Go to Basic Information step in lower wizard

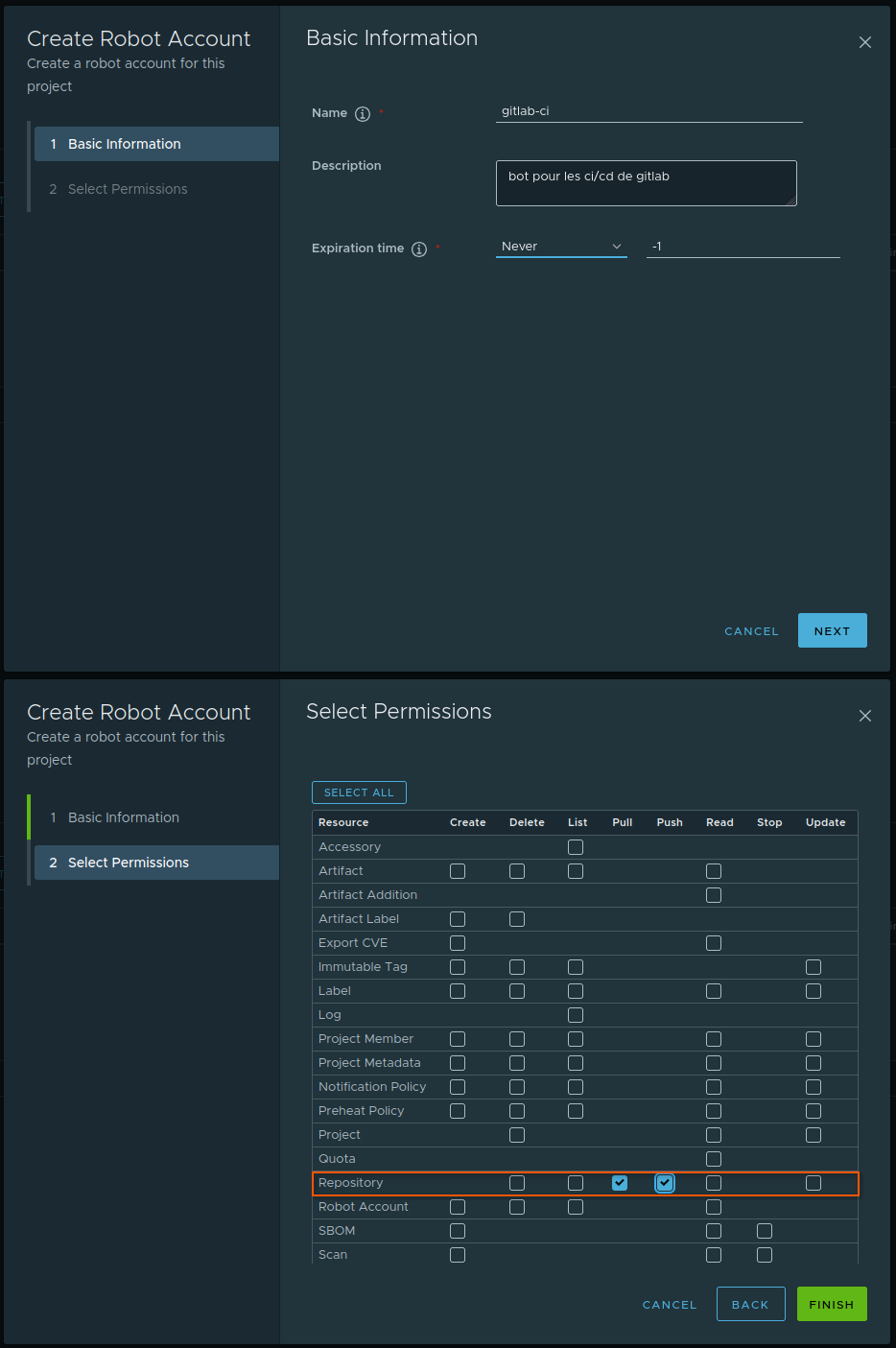[x=157, y=817]
